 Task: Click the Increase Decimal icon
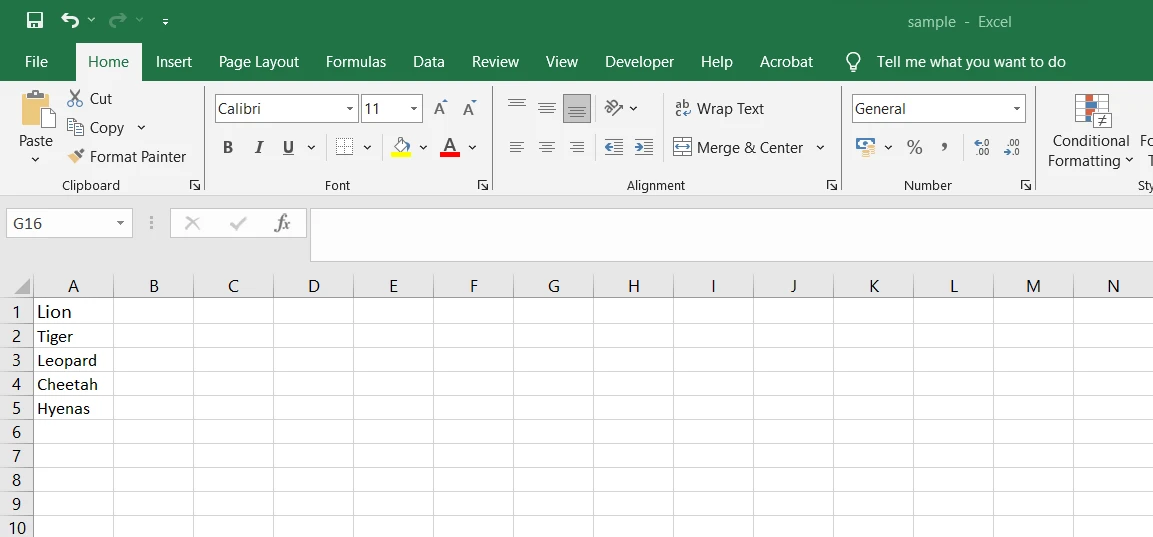pyautogui.click(x=981, y=147)
